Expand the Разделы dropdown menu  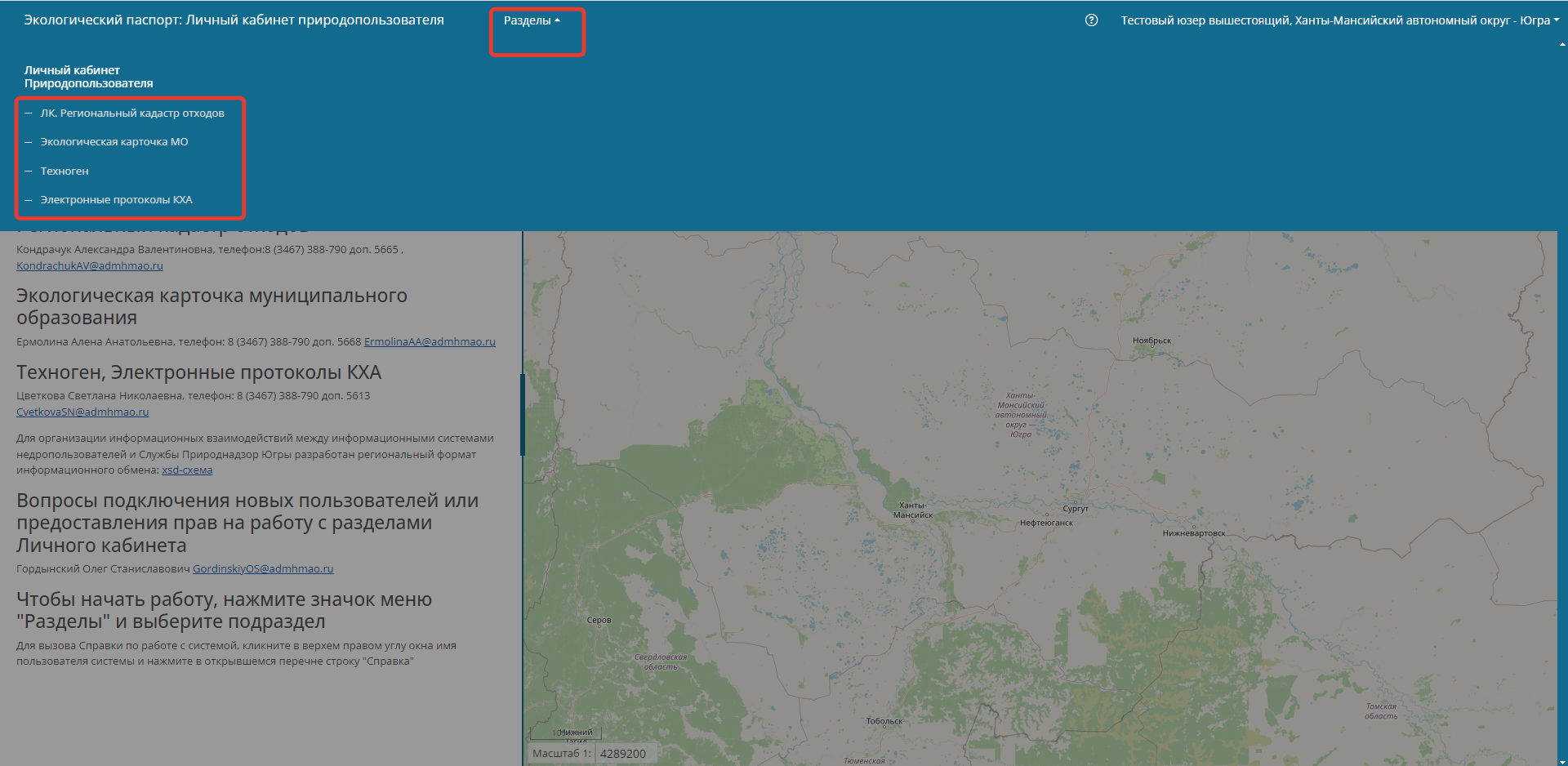pos(532,20)
